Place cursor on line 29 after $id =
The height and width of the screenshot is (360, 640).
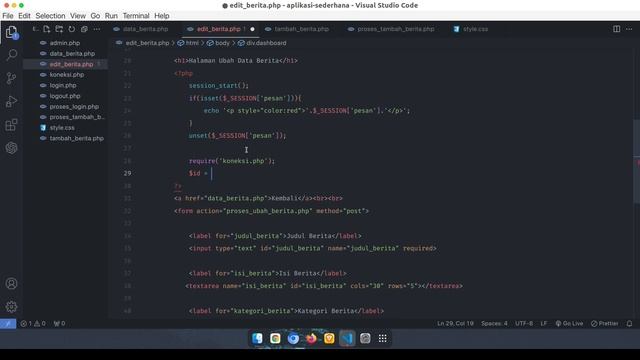(212, 173)
